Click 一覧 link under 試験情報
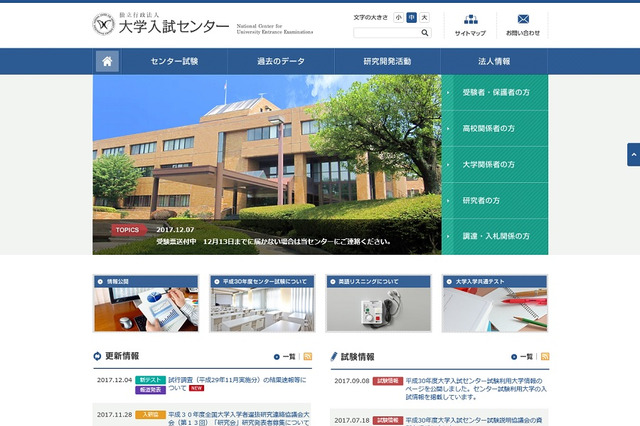 coord(522,357)
